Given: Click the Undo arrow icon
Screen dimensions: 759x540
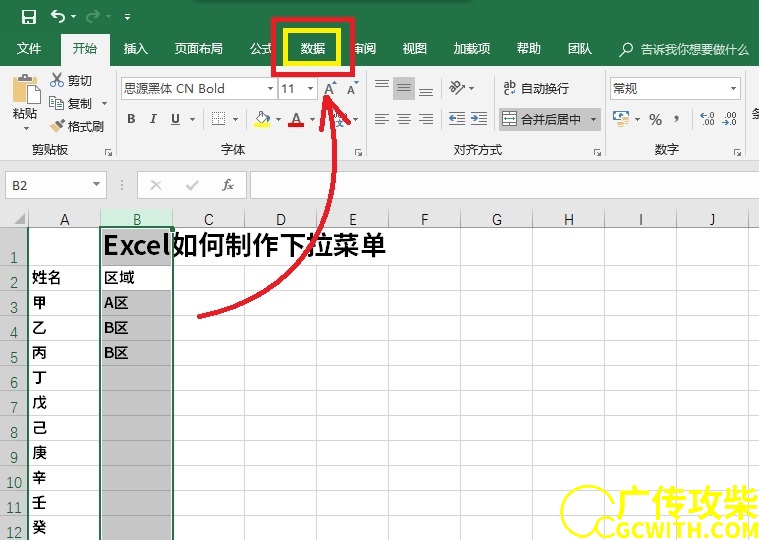Looking at the screenshot, I should 58,17.
